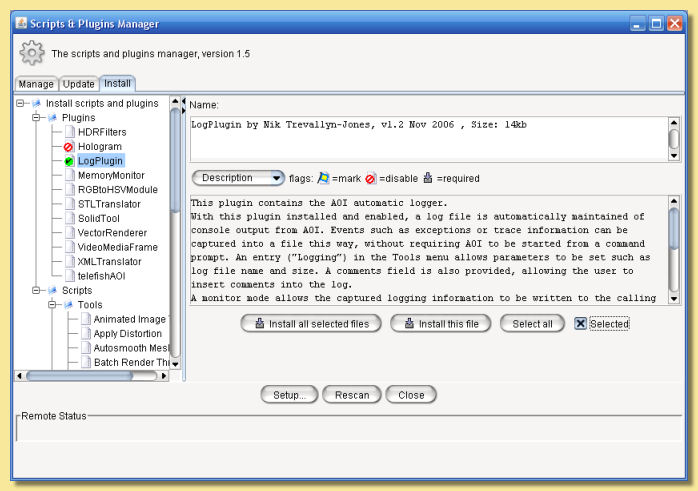Click the Rescan button

(x=353, y=395)
